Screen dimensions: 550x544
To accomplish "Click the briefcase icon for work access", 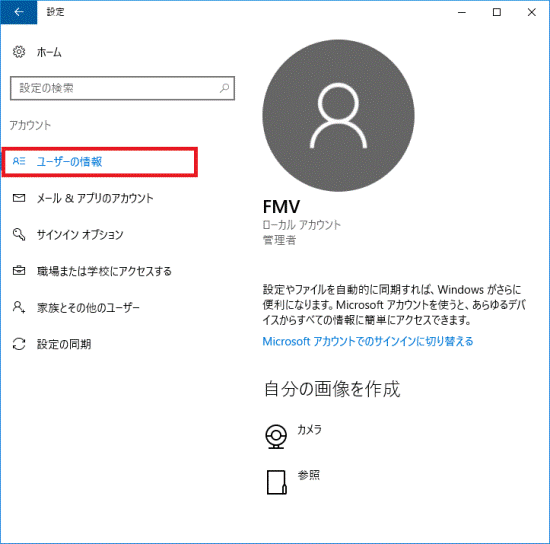I will [x=19, y=270].
